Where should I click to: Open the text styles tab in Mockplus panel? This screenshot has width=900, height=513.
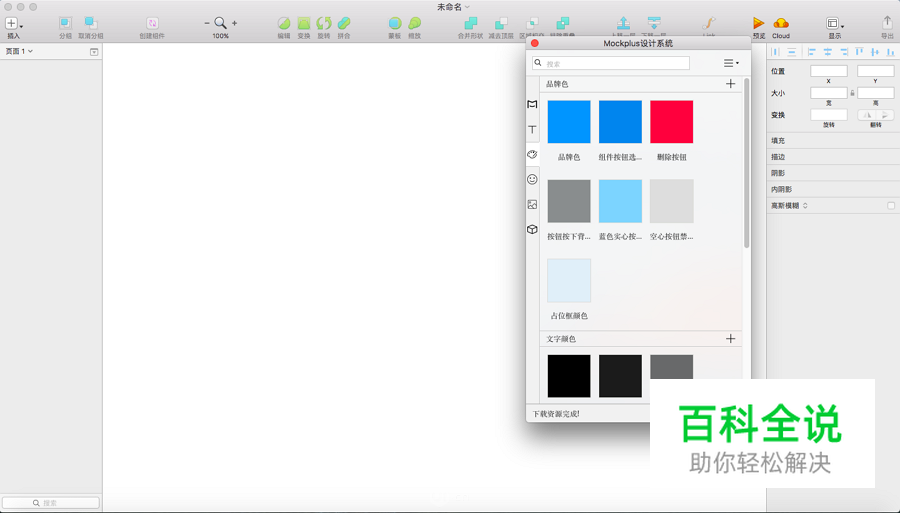532,130
